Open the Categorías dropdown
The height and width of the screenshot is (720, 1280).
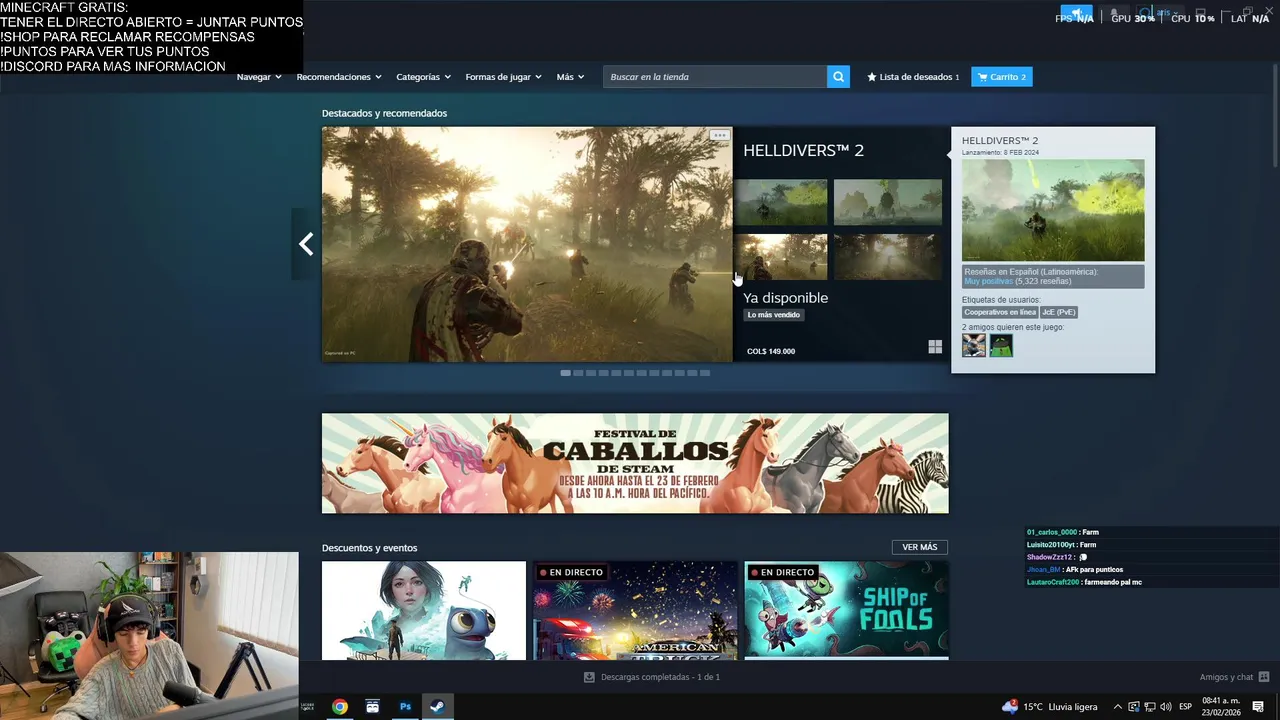423,77
